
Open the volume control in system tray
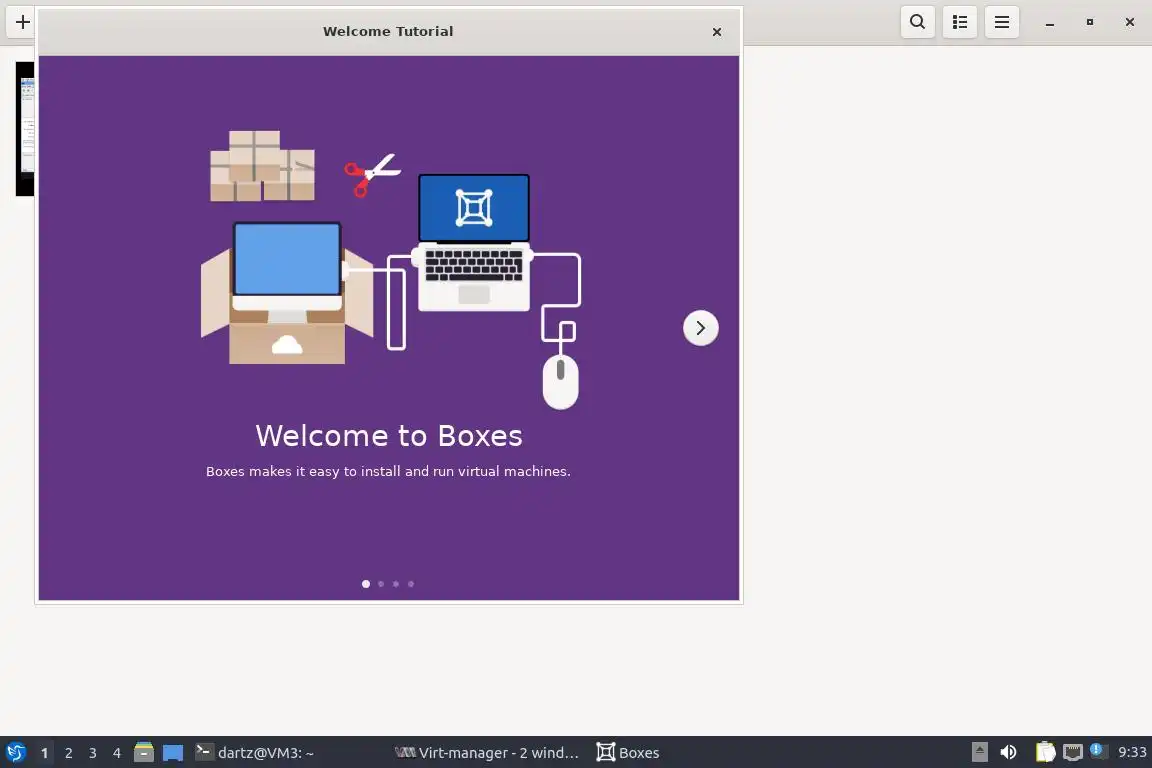1009,753
